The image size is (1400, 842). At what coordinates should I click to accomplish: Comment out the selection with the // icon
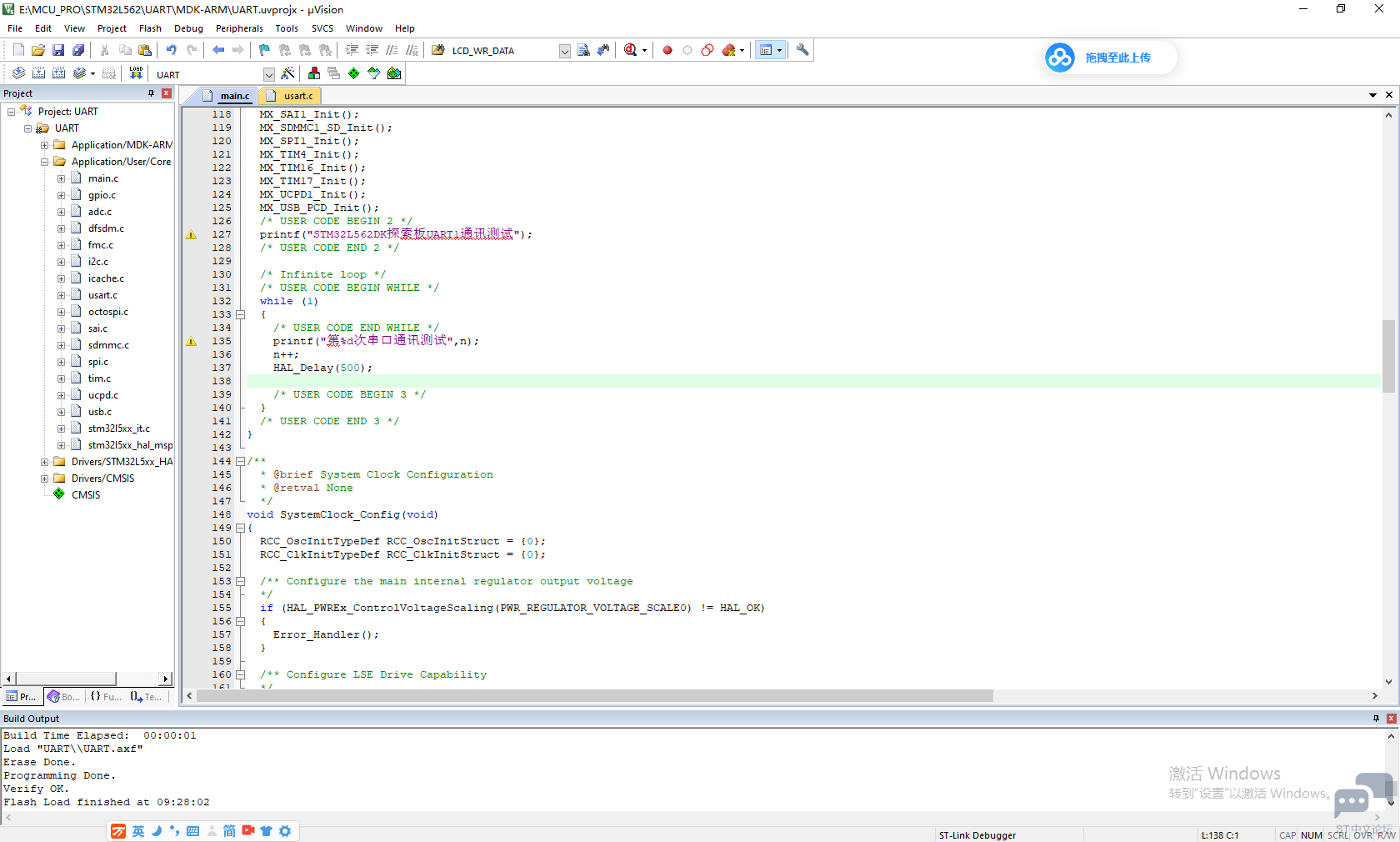click(x=392, y=50)
